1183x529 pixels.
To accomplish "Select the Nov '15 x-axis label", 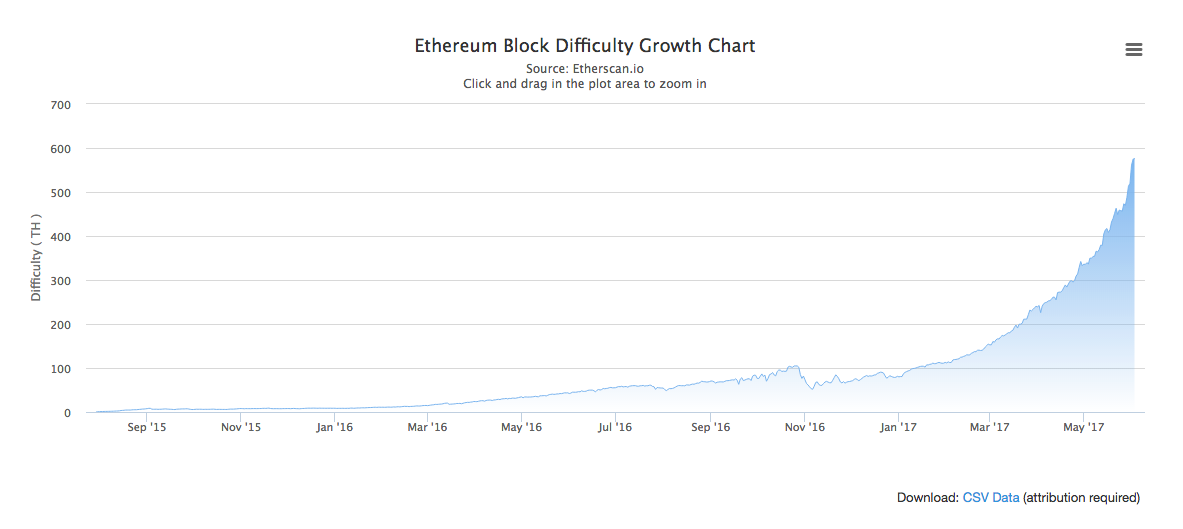I will (x=241, y=428).
